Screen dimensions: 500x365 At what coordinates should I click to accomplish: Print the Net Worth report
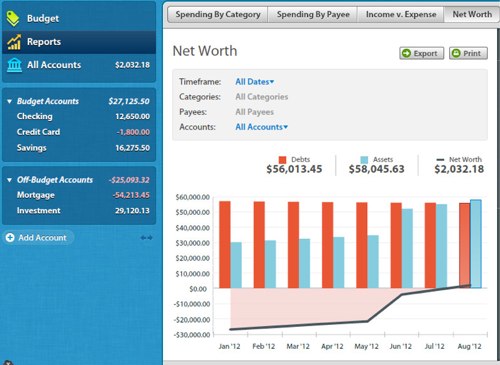(x=468, y=53)
